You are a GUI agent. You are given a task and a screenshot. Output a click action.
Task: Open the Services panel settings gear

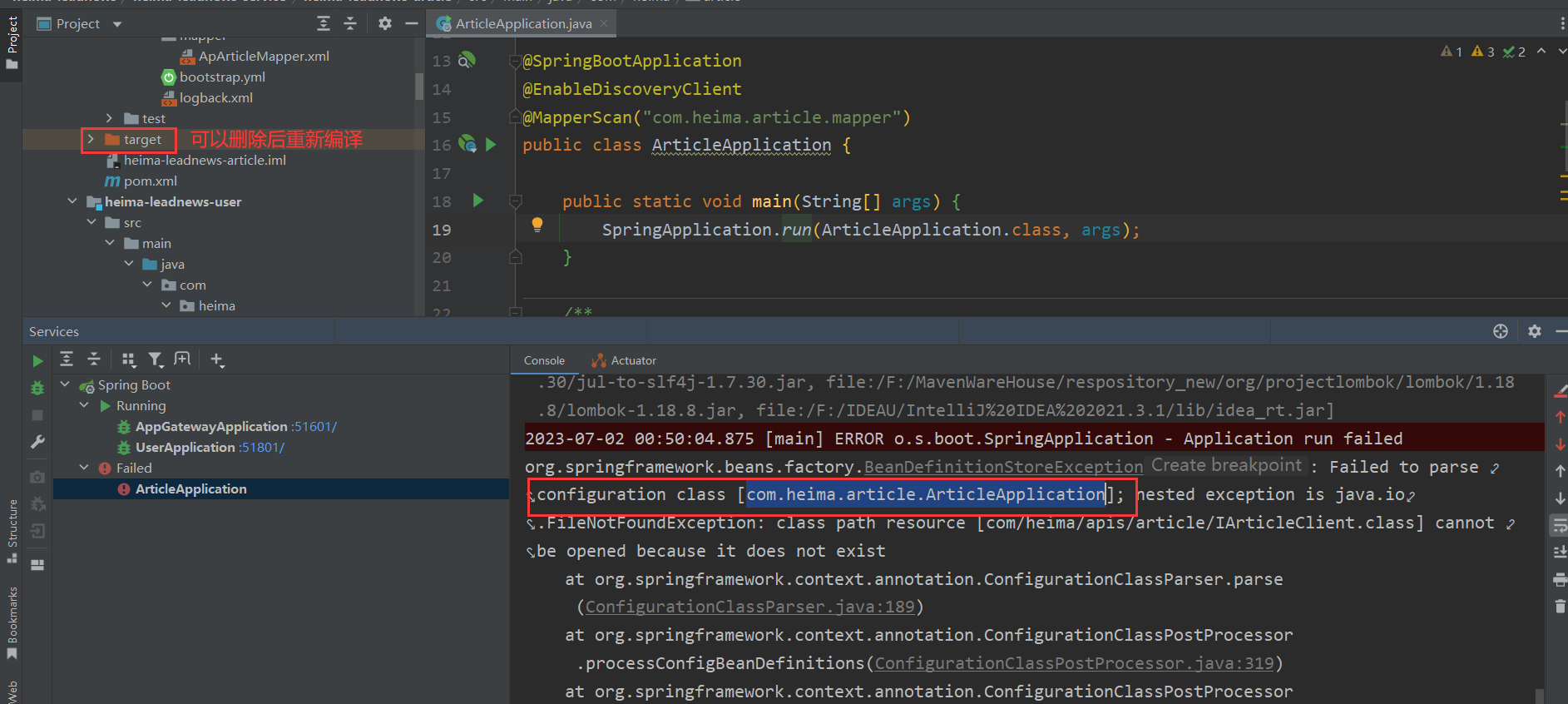coord(1535,331)
